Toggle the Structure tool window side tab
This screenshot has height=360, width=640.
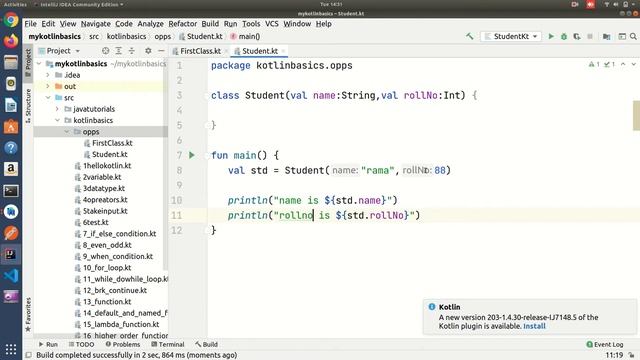pyautogui.click(x=28, y=105)
